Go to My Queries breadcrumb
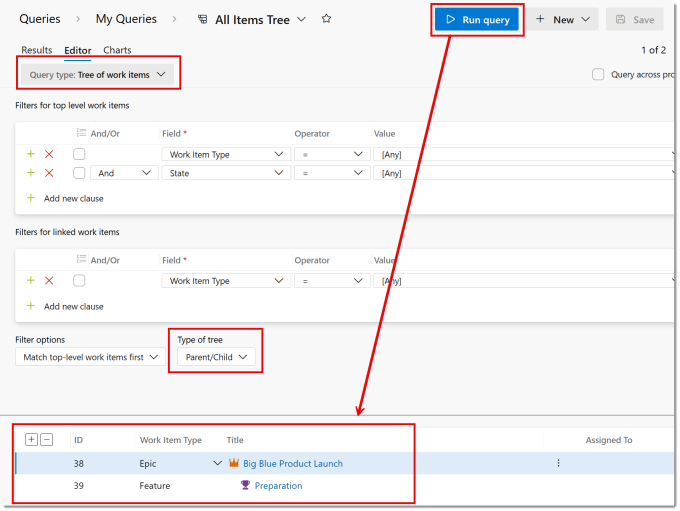680x511 pixels. pos(126,19)
